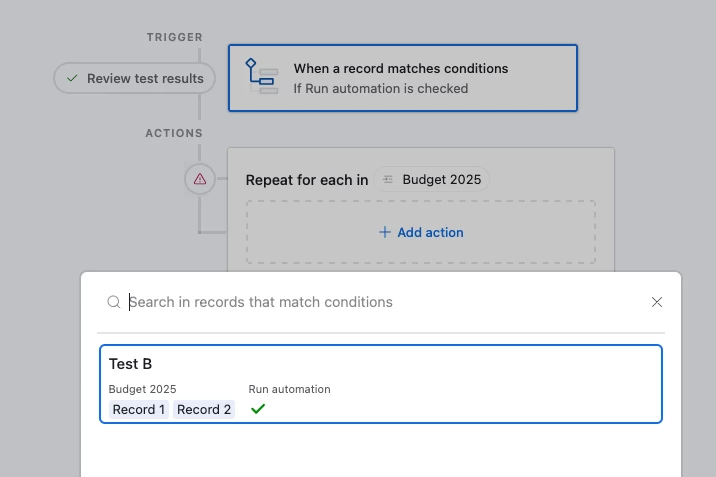Click the red warning triangle icon
The width and height of the screenshot is (716, 477).
pyautogui.click(x=200, y=179)
